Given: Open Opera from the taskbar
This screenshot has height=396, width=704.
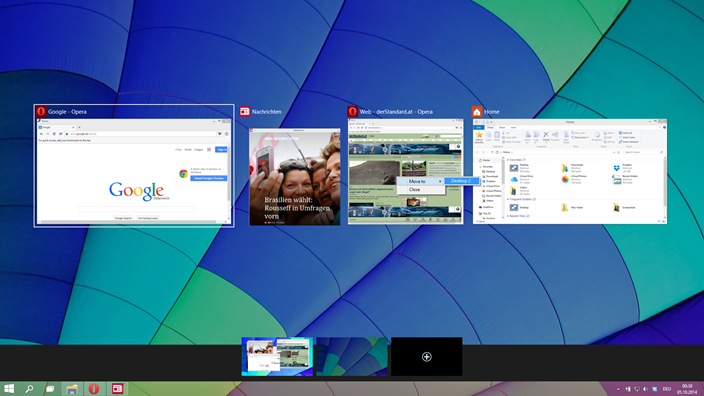Looking at the screenshot, I should click(x=94, y=389).
